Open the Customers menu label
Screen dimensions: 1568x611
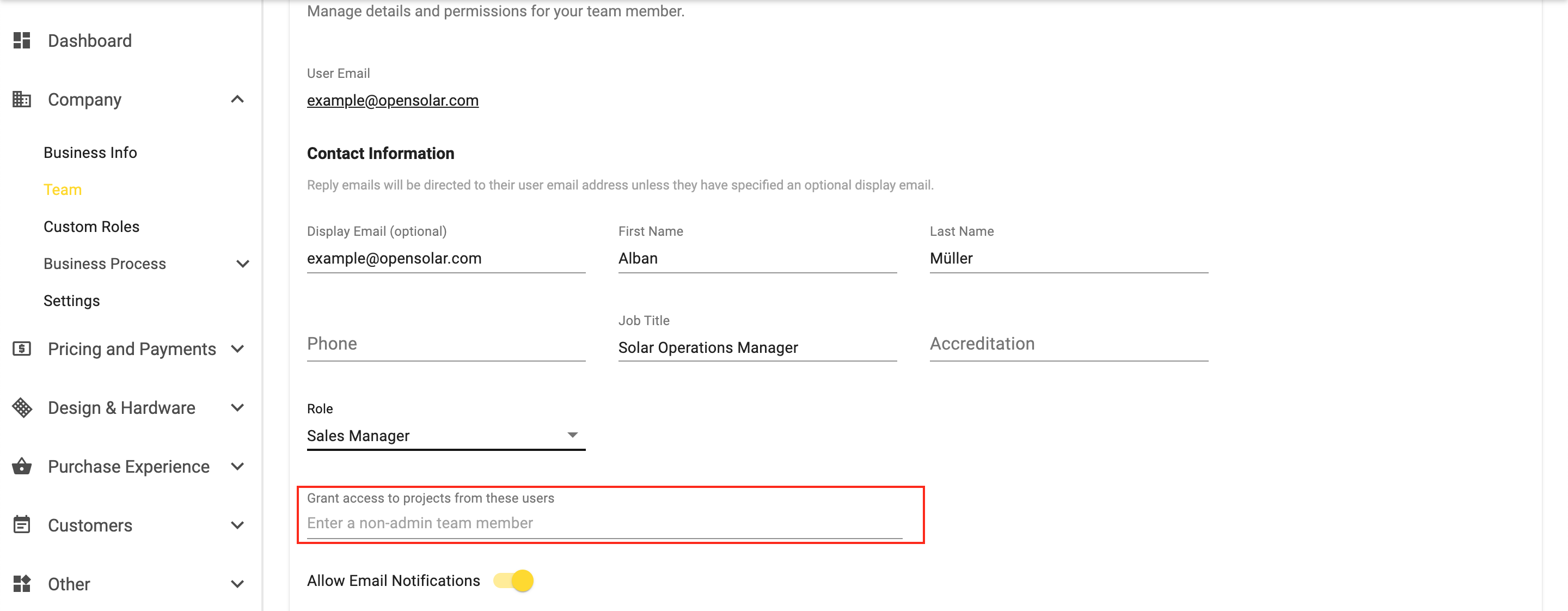tap(90, 525)
